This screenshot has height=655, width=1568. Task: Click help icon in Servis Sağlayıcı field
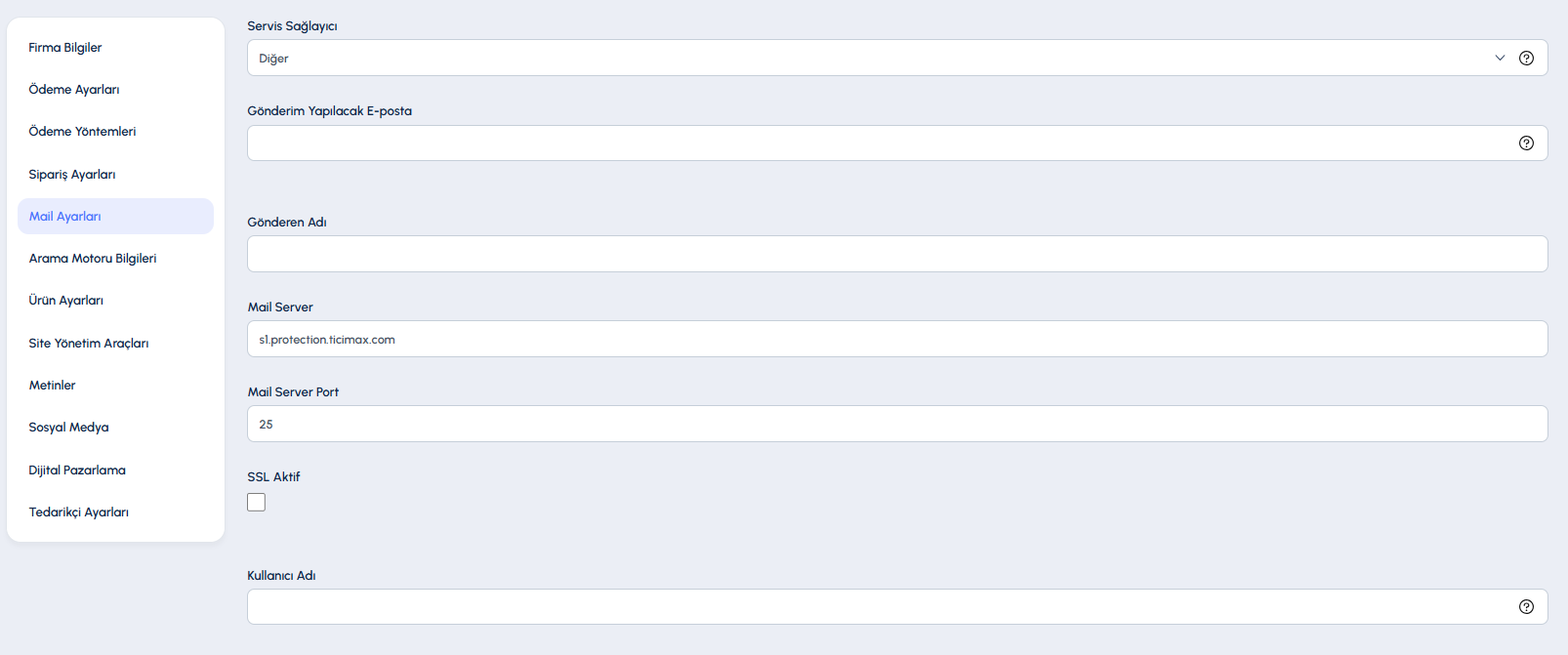point(1526,58)
